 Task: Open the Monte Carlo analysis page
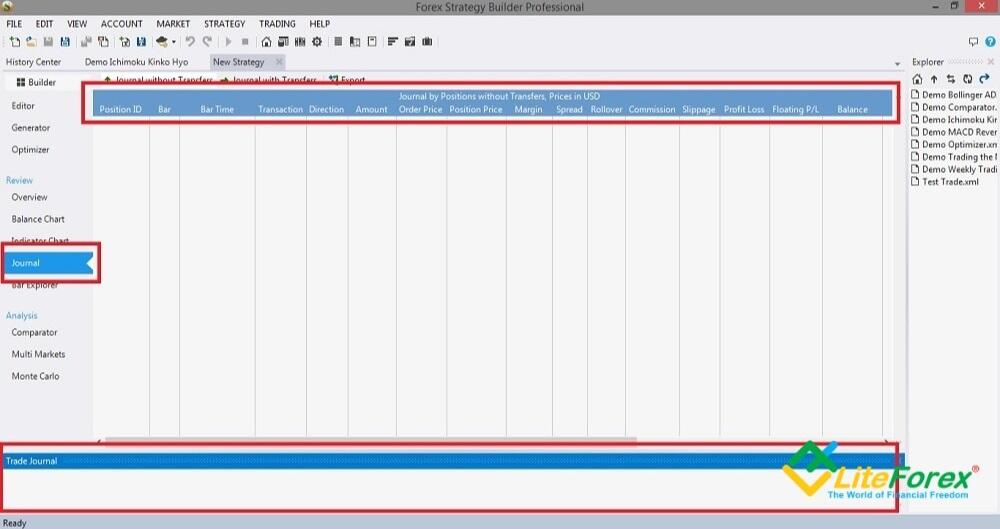pyautogui.click(x=35, y=376)
